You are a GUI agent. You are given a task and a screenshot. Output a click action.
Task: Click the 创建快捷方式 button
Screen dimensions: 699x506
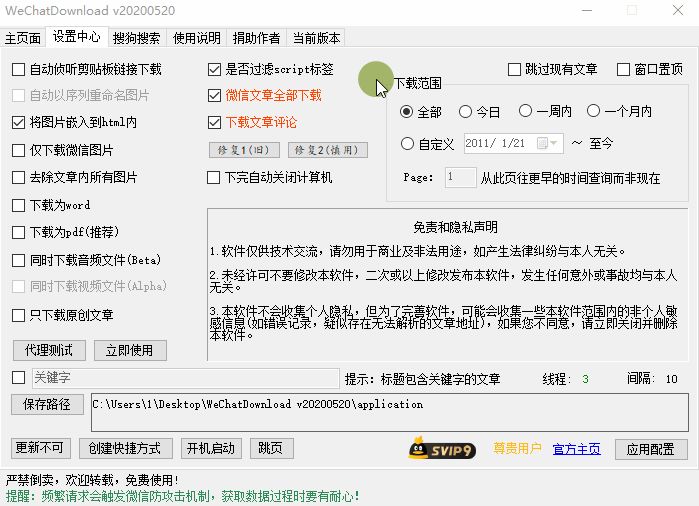(x=126, y=448)
